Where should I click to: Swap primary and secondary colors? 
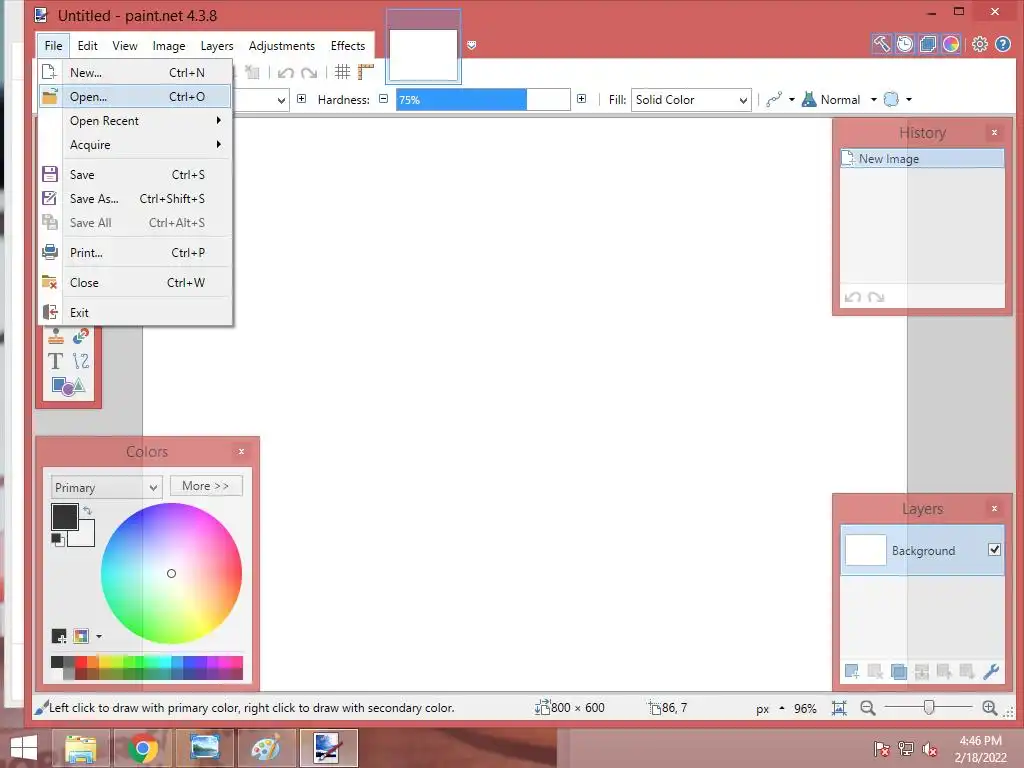(x=88, y=511)
